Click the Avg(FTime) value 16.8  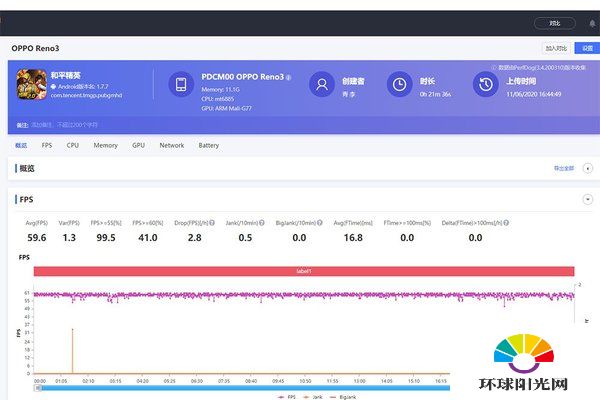coord(353,238)
